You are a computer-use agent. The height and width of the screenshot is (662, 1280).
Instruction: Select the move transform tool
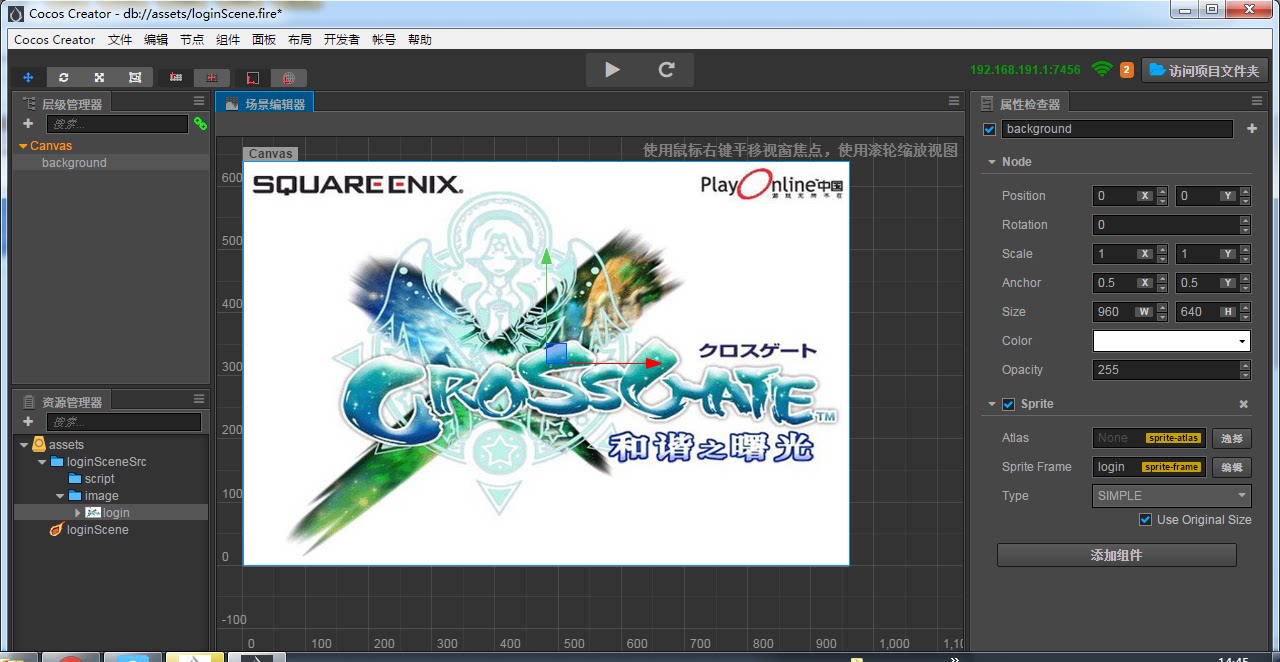[28, 77]
